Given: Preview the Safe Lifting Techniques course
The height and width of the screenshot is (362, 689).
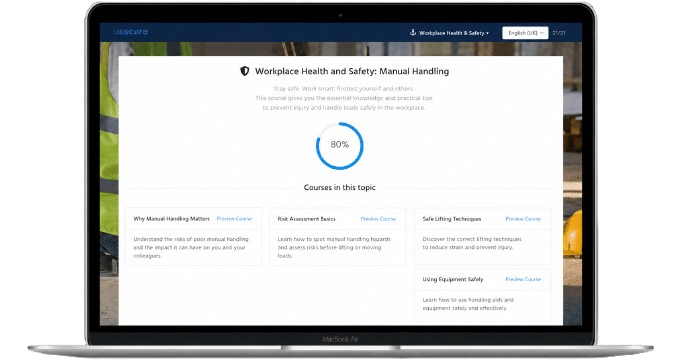Looking at the screenshot, I should (523, 219).
